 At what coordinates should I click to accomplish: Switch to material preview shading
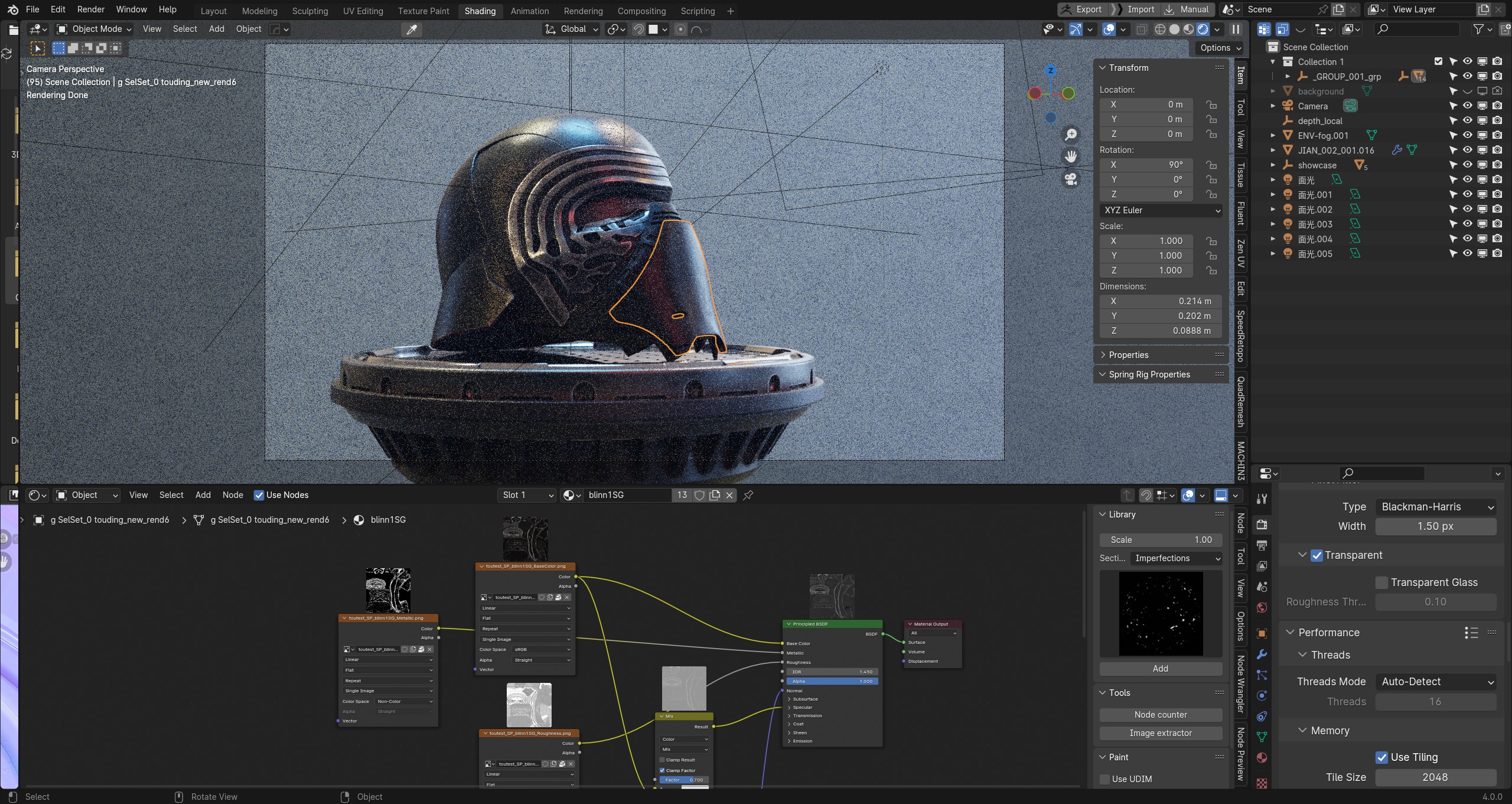point(1188,29)
